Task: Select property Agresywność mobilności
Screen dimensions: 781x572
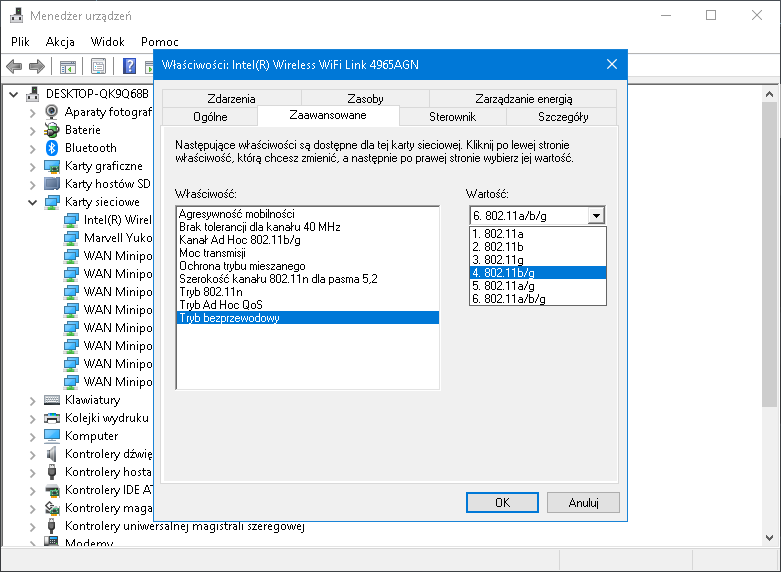Action: [308, 214]
